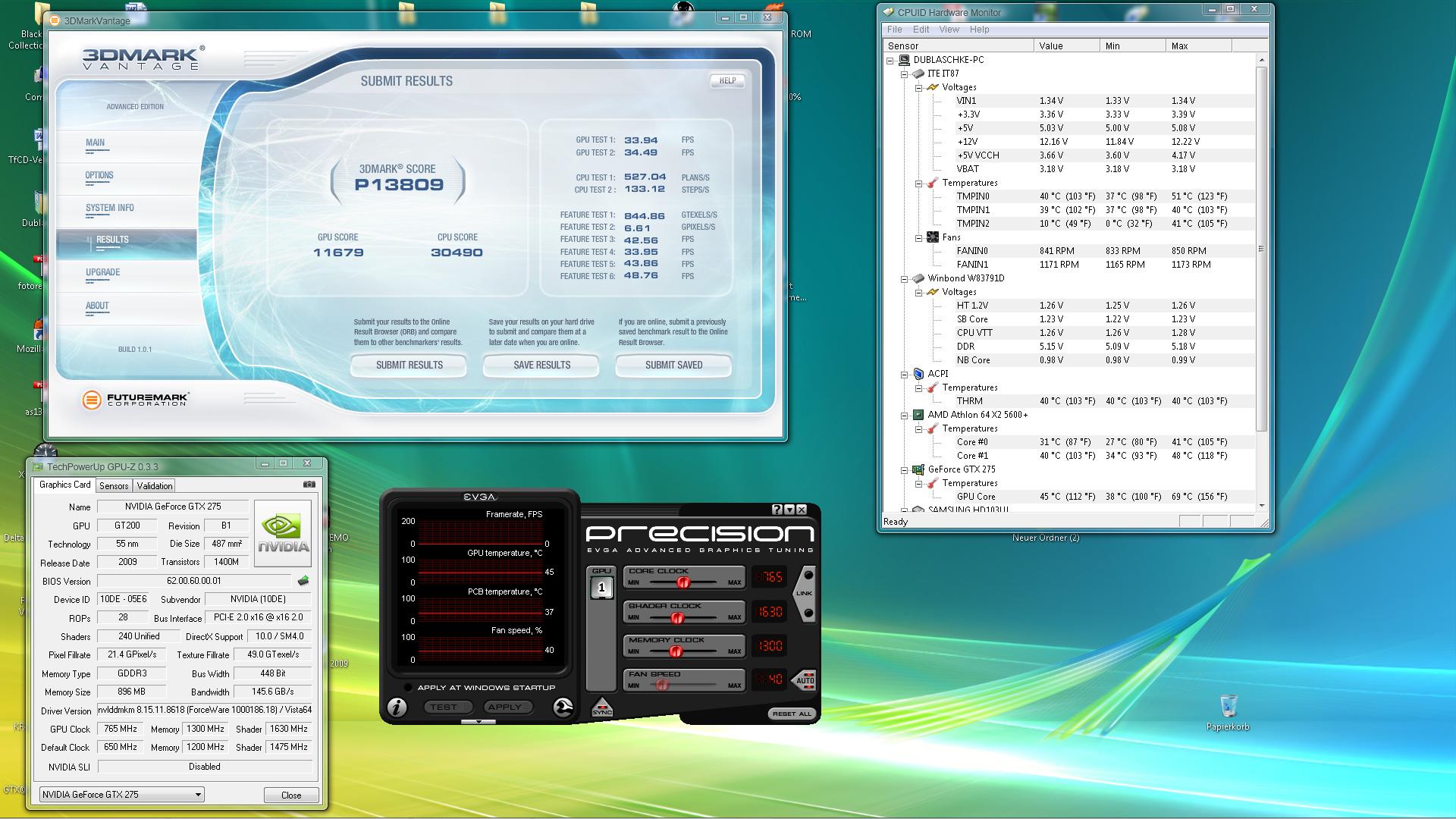Viewport: 1456px width, 819px height.
Task: Click the NVIDIA logo in GPU-Z
Action: click(282, 533)
